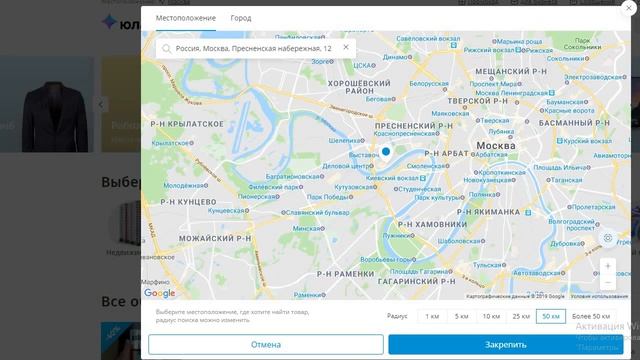Image resolution: width=640 pixels, height=360 pixels.
Task: Click the Закрепить button
Action: point(506,344)
